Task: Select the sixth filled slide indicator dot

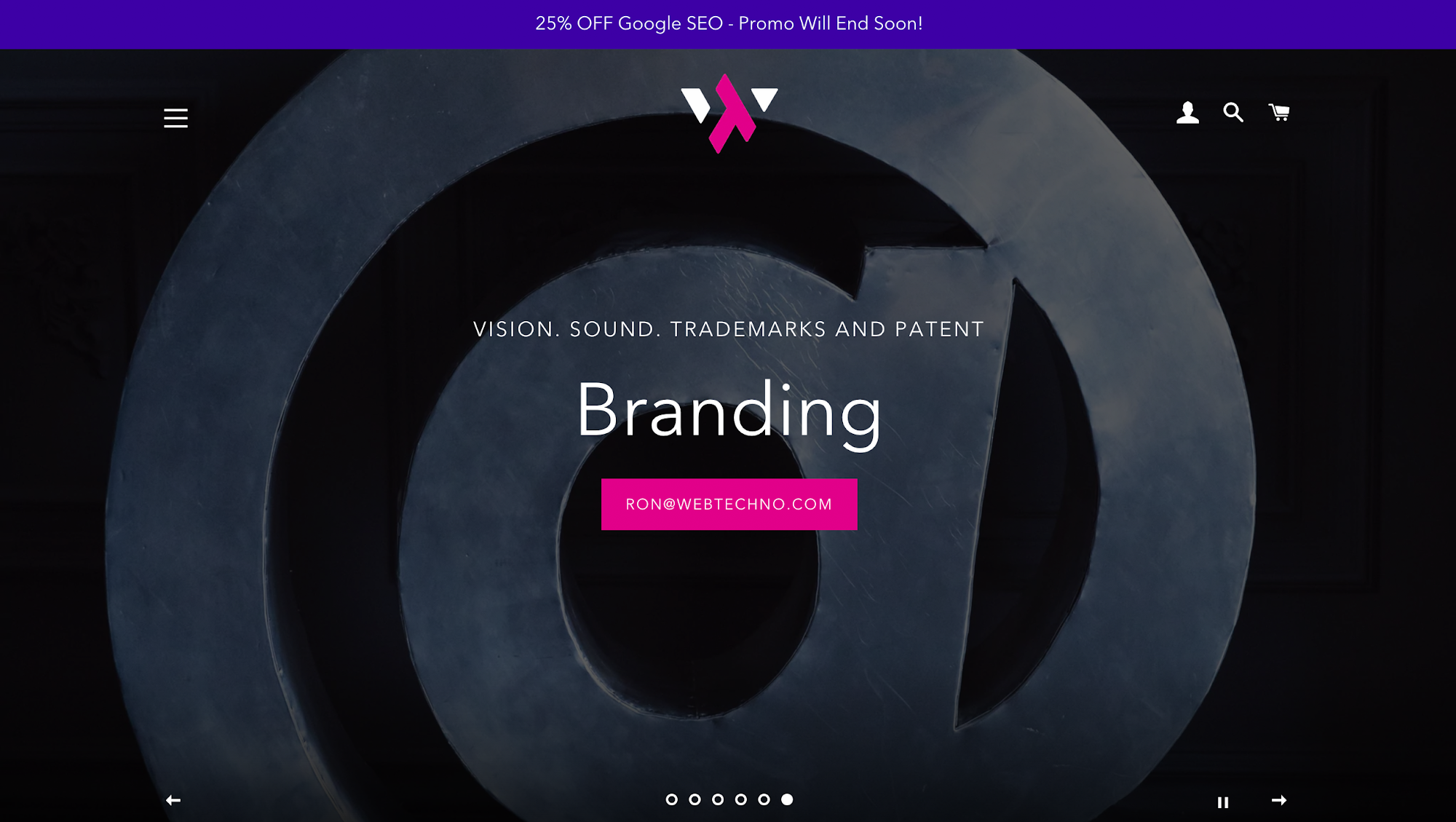Action: pyautogui.click(x=787, y=799)
